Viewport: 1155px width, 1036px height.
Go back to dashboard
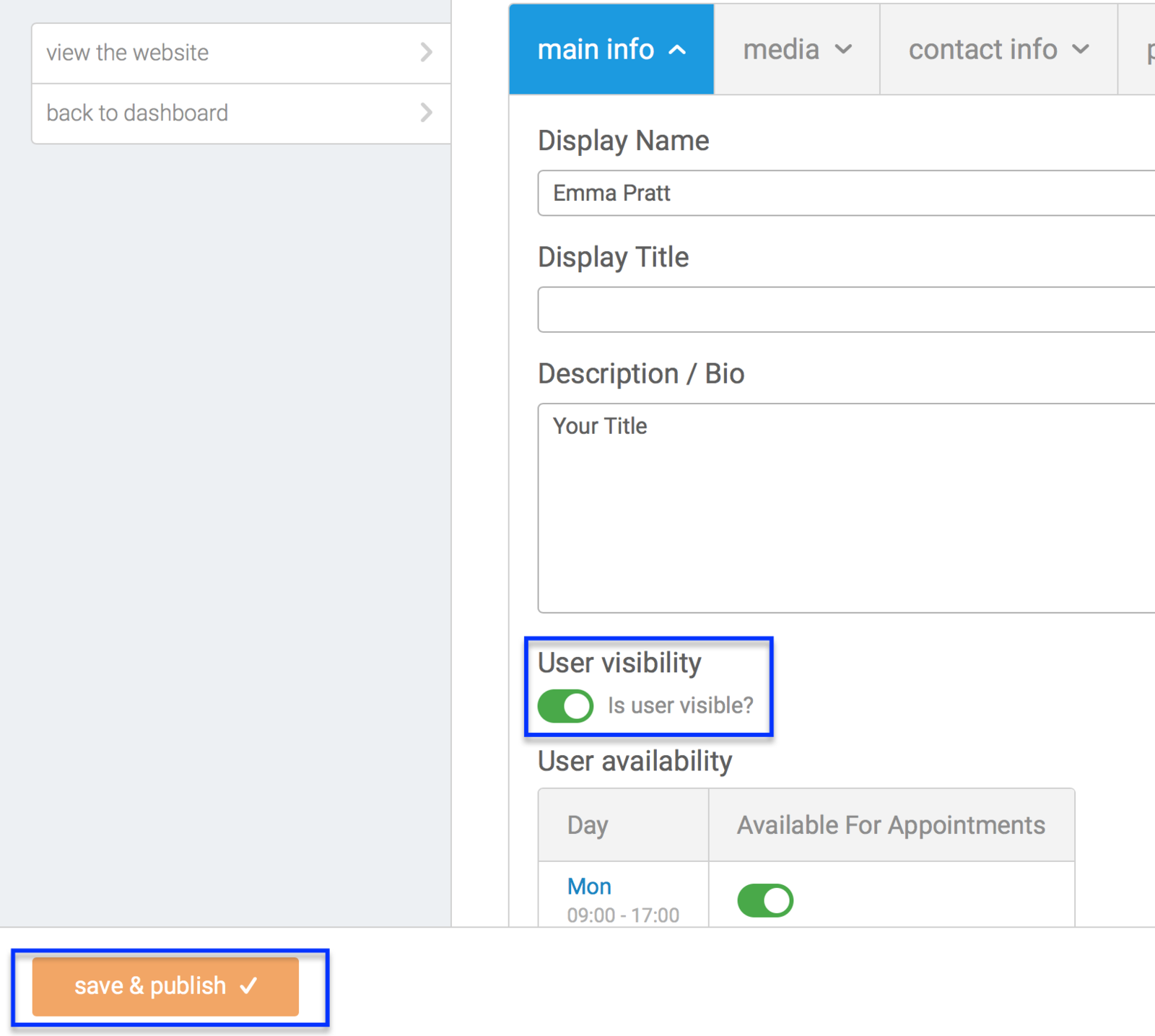137,113
